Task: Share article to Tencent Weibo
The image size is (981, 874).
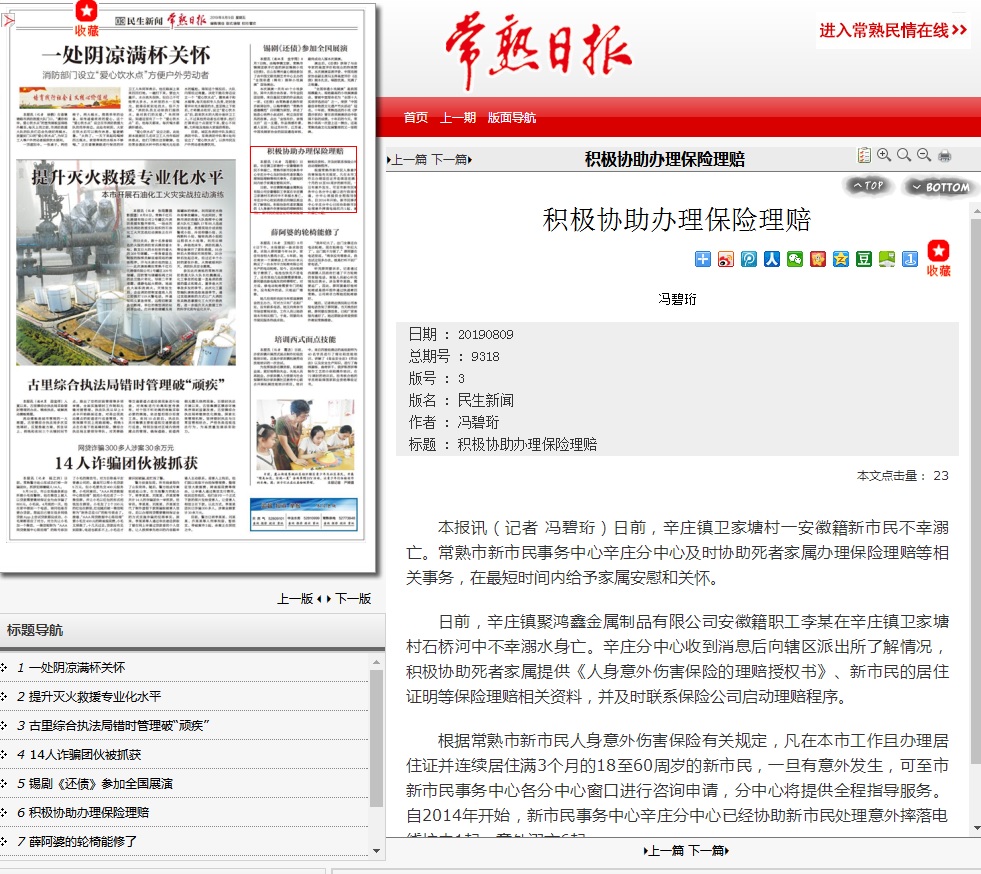Action: (749, 259)
